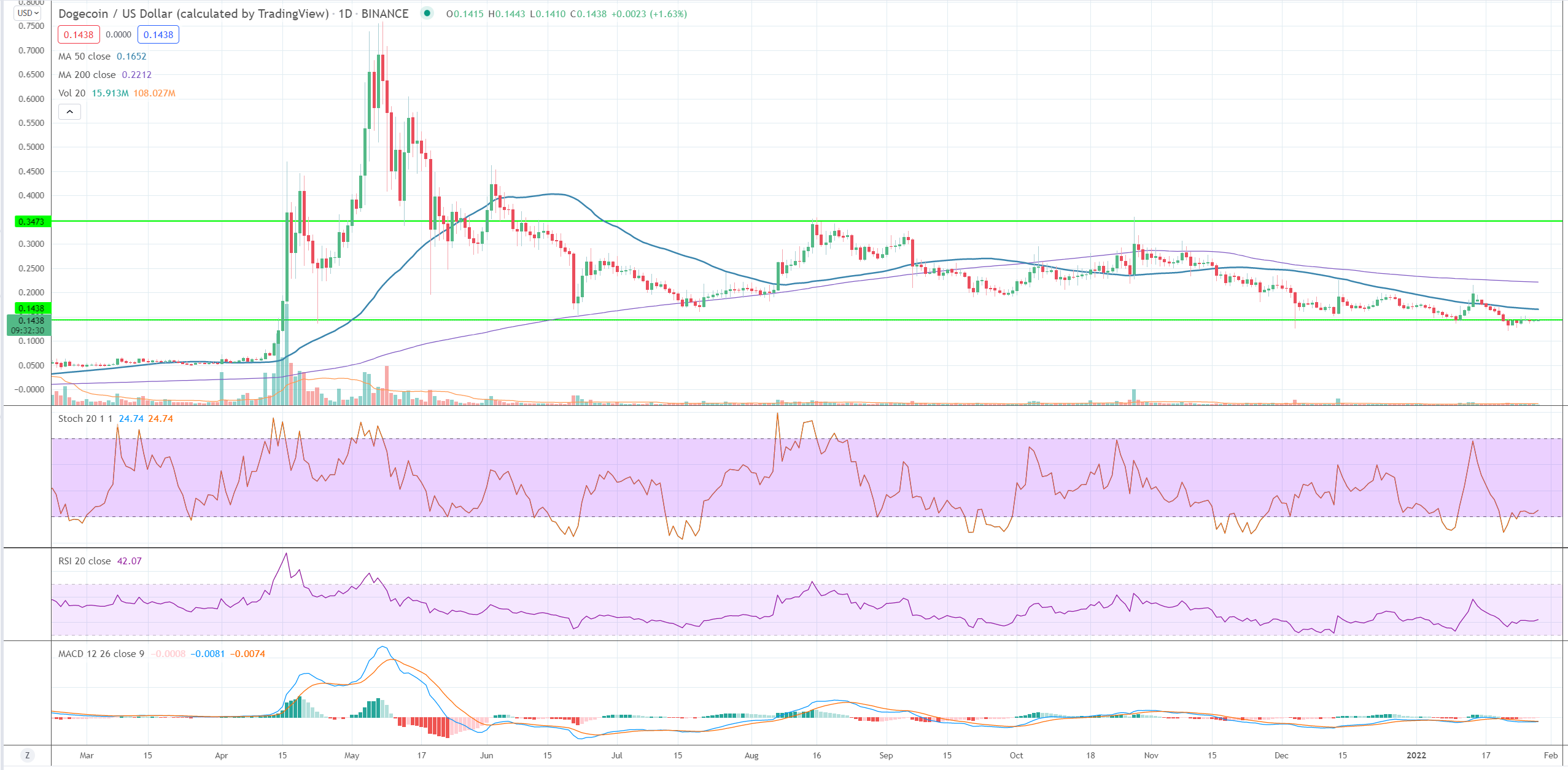Click the 1D interval in the chart title

coord(345,14)
